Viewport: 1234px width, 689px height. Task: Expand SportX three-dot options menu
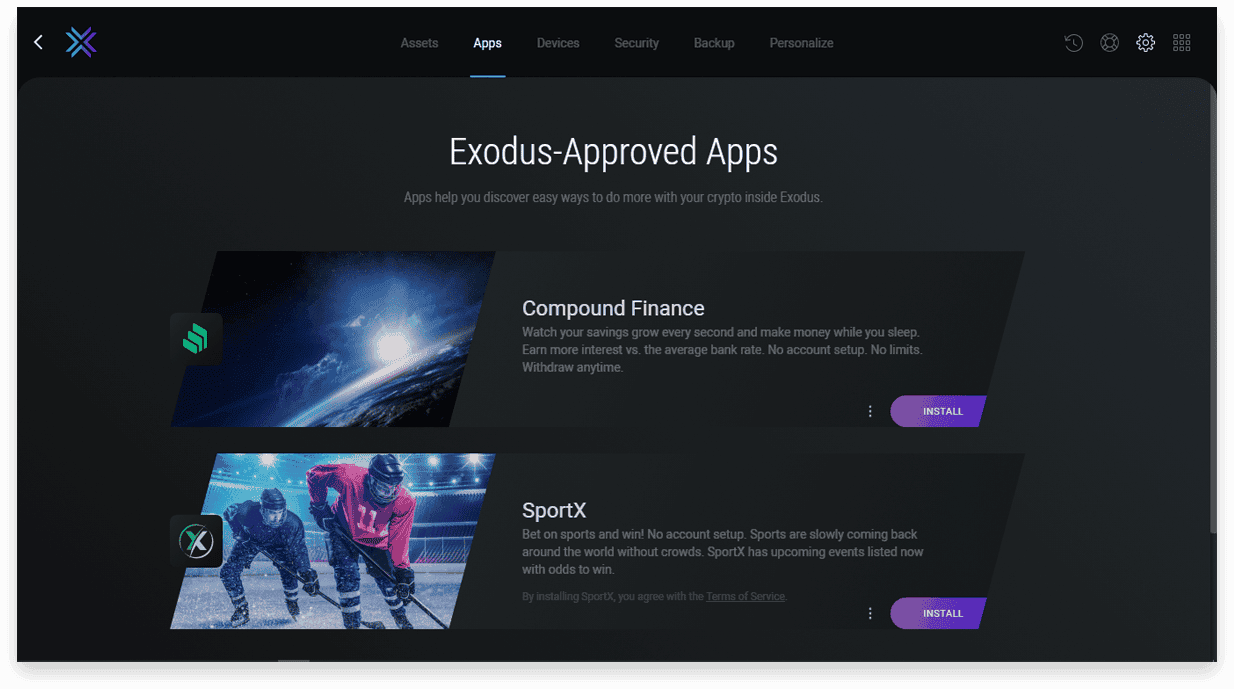pyautogui.click(x=870, y=613)
